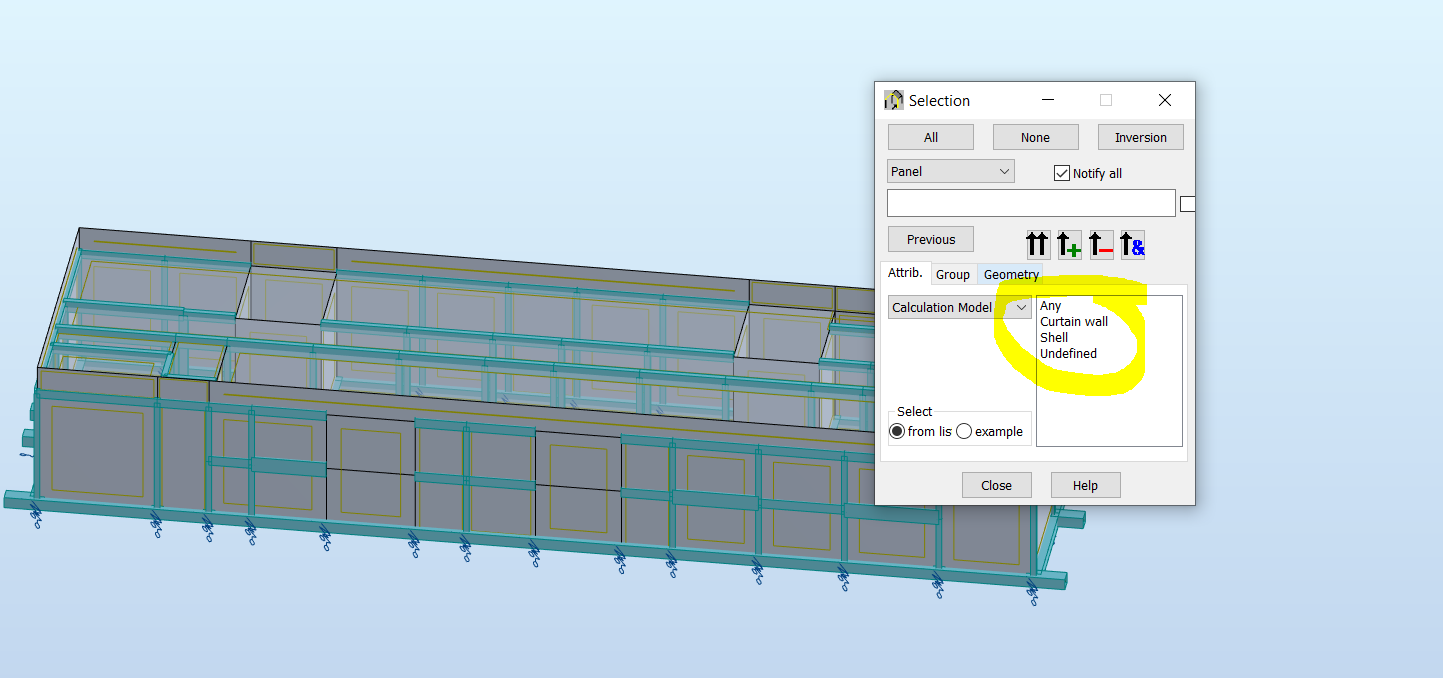Click the Inversion button
1443x678 pixels.
[1140, 136]
